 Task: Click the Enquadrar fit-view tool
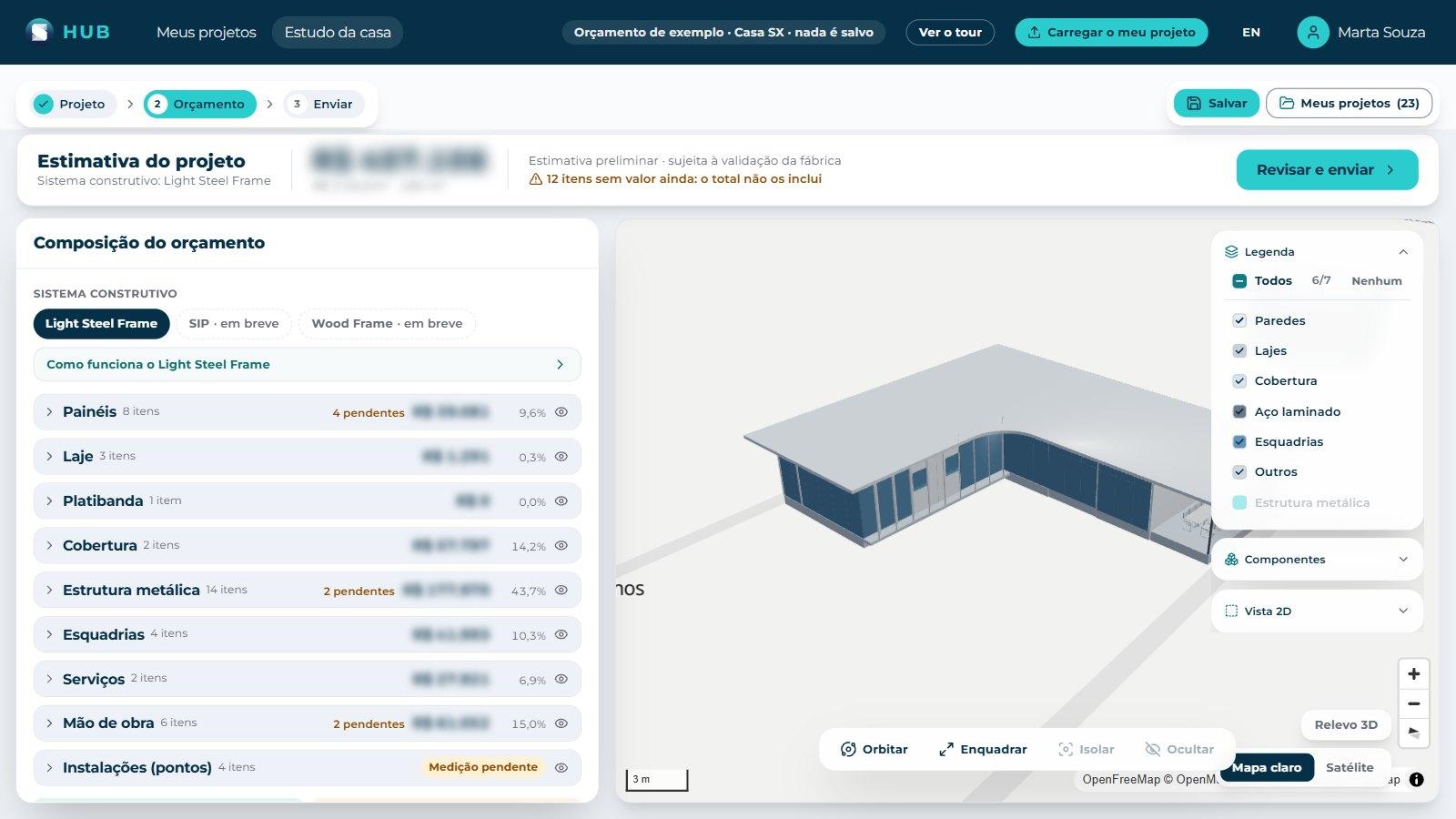pyautogui.click(x=982, y=749)
